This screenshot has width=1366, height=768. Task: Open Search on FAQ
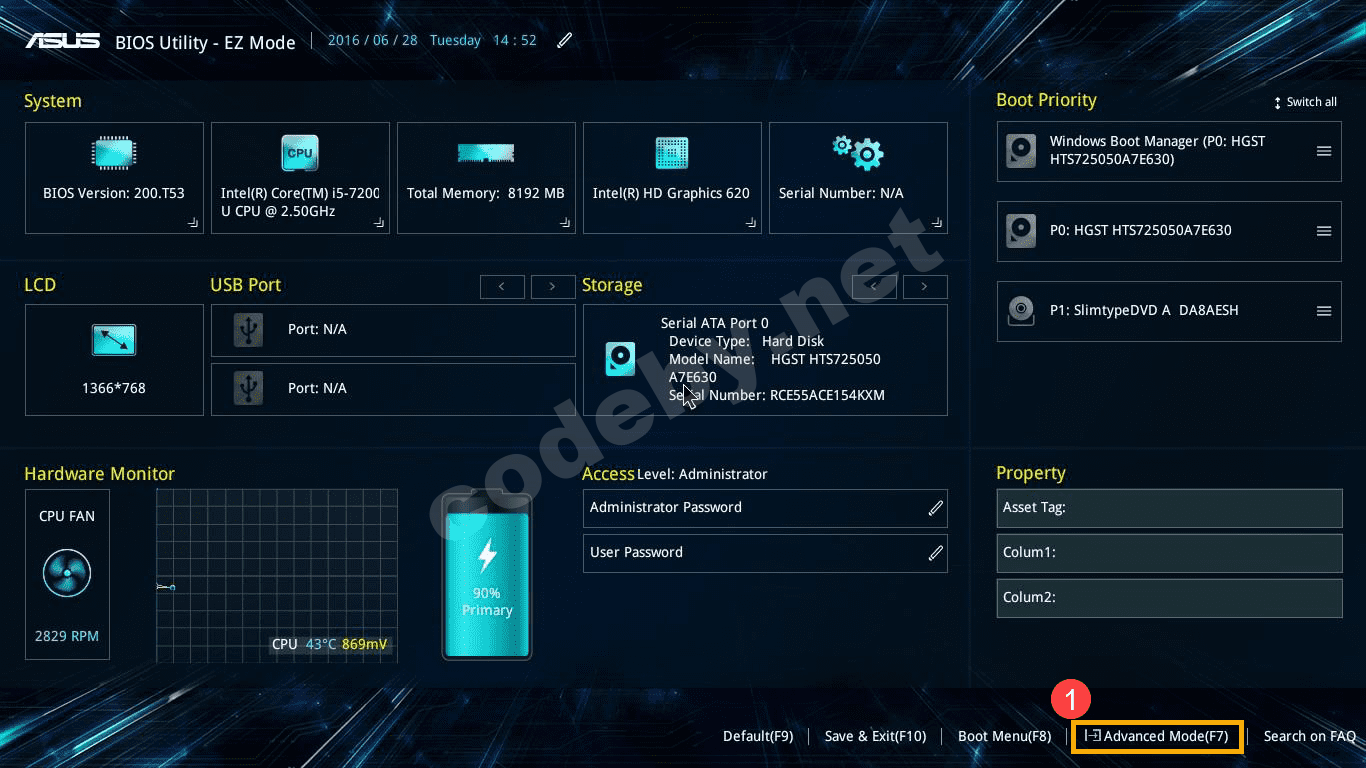pos(1310,736)
